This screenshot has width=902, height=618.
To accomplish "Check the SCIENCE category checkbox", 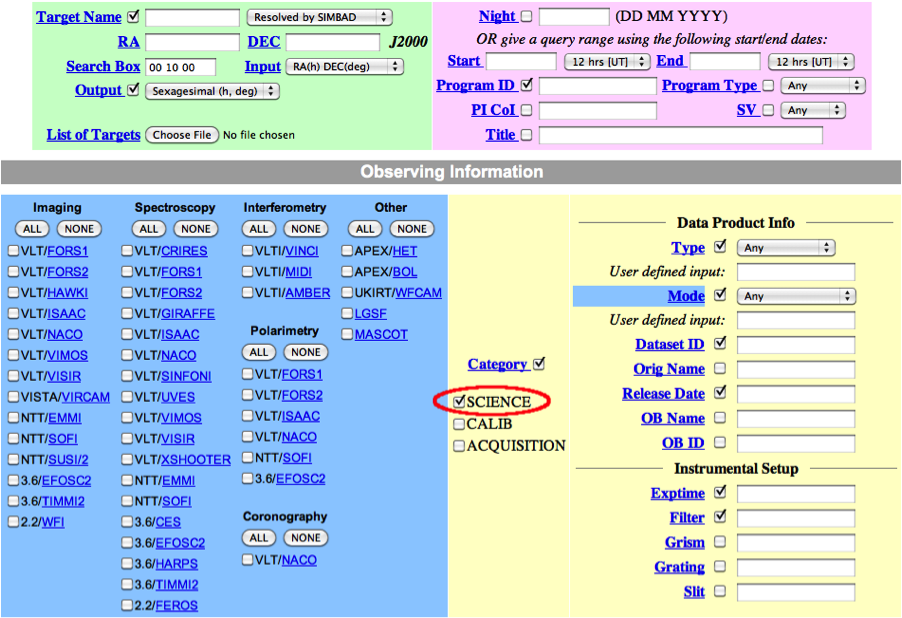I will pyautogui.click(x=459, y=401).
